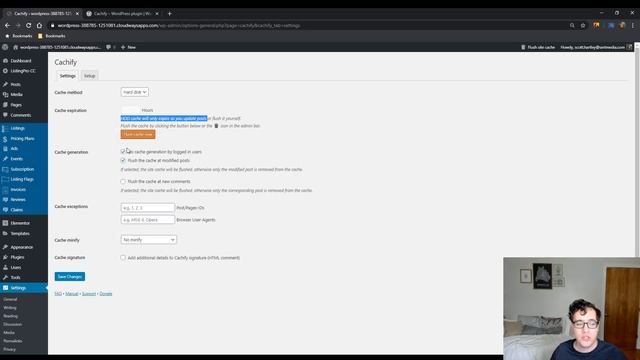The width and height of the screenshot is (640, 360).
Task: Open Plugins in the sidebar
Action: pyautogui.click(x=17, y=257)
